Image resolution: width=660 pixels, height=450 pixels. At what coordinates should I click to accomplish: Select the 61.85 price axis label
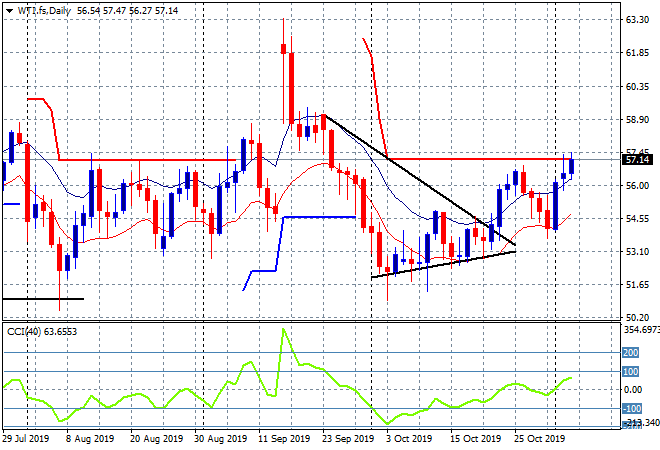pos(637,53)
